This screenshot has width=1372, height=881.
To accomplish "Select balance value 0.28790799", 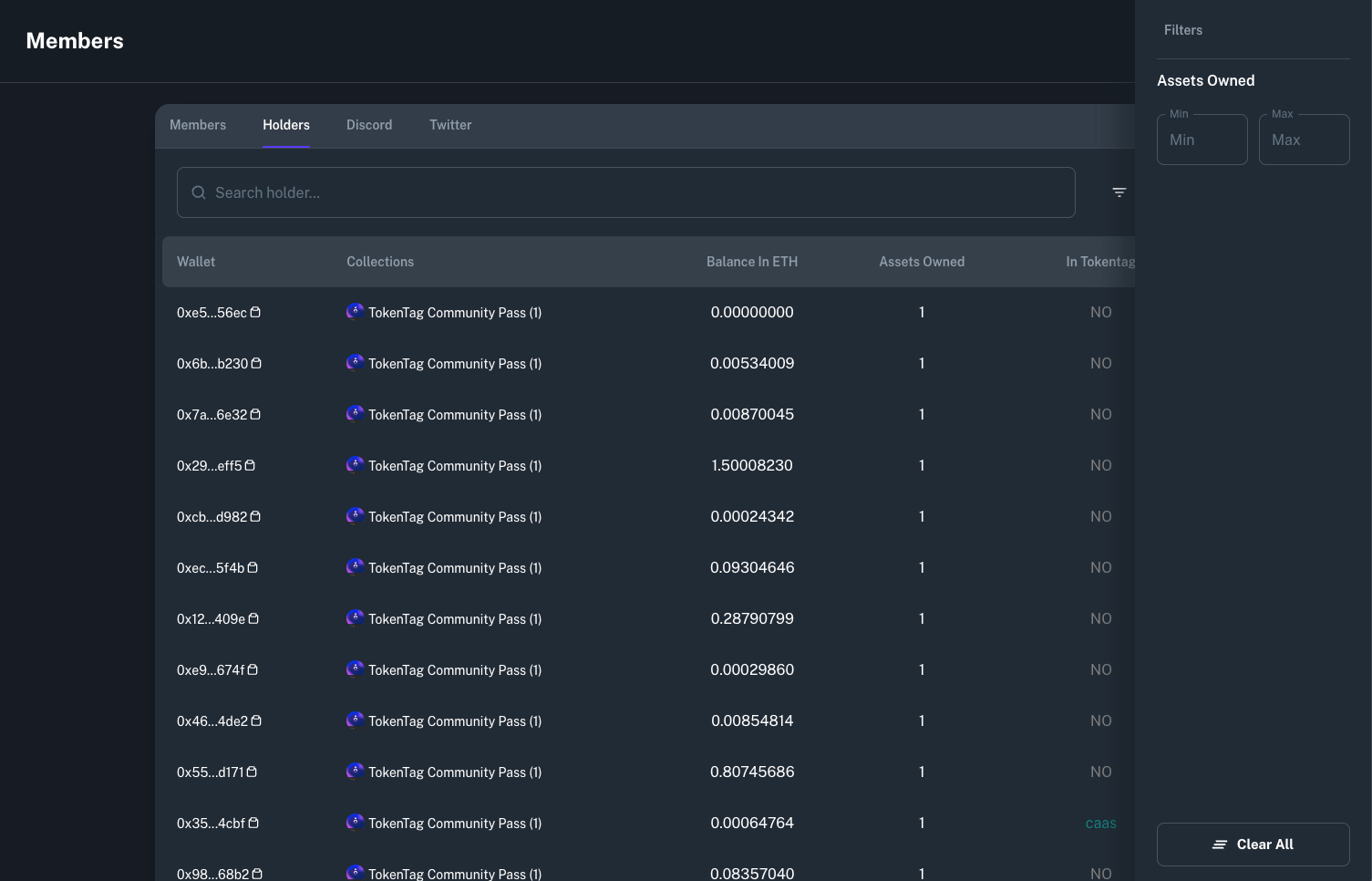I will click(x=752, y=618).
